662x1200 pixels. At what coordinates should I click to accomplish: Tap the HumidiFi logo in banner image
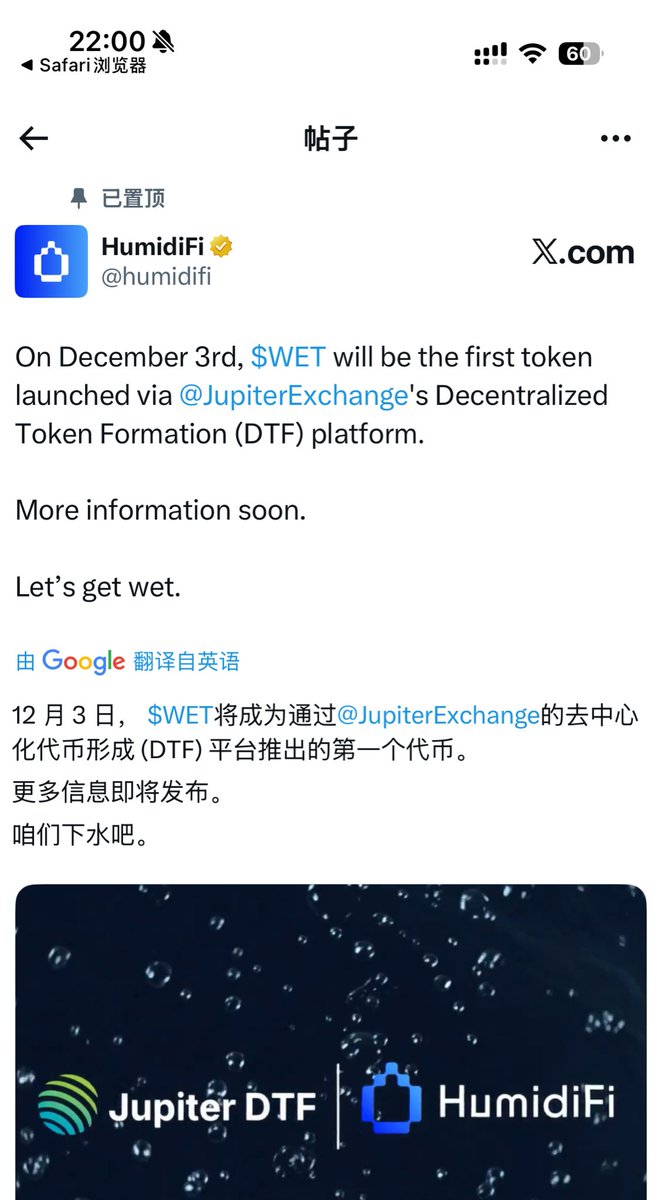click(x=488, y=1103)
